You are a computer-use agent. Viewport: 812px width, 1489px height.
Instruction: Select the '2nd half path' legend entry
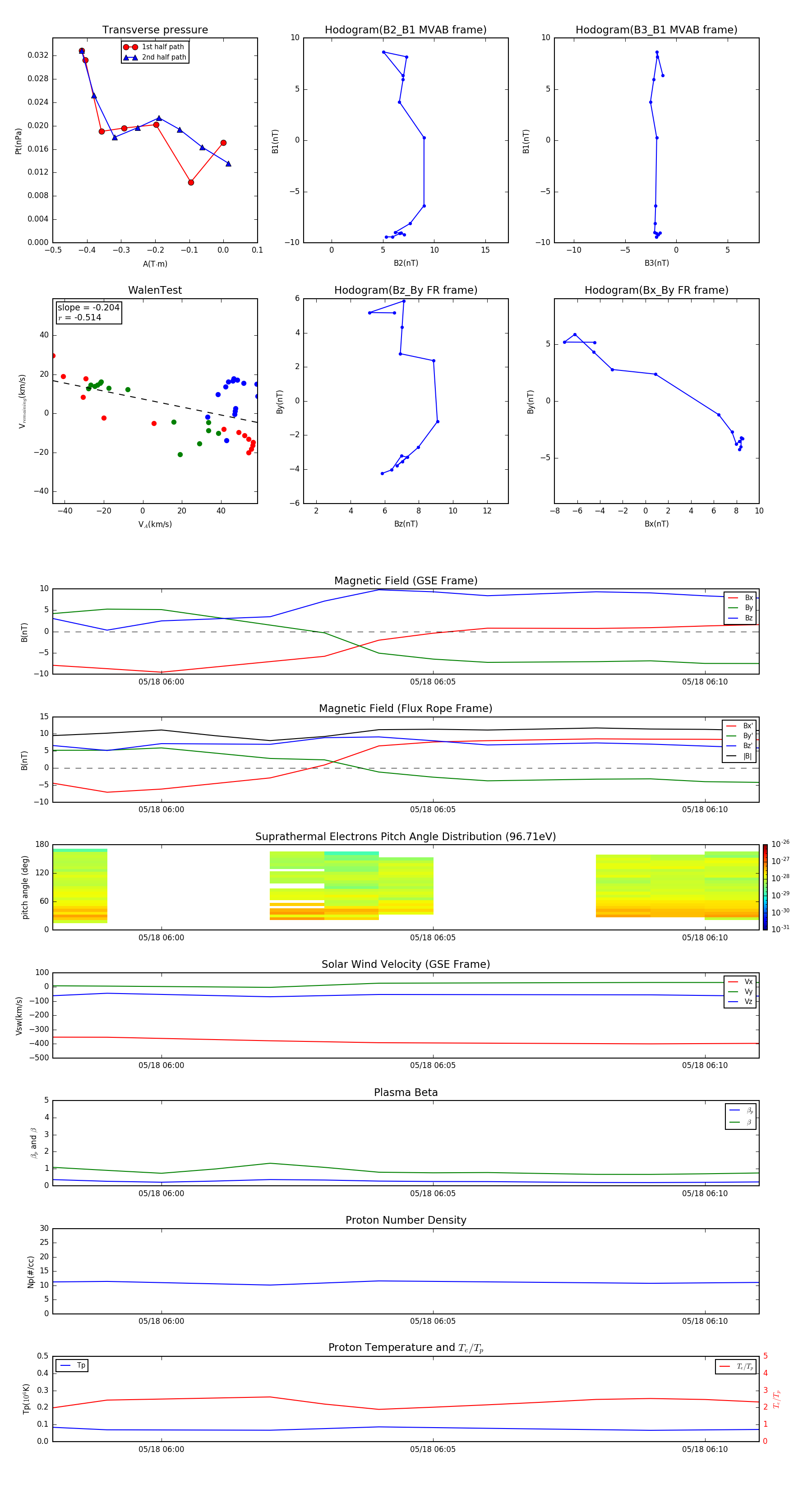tap(154, 57)
